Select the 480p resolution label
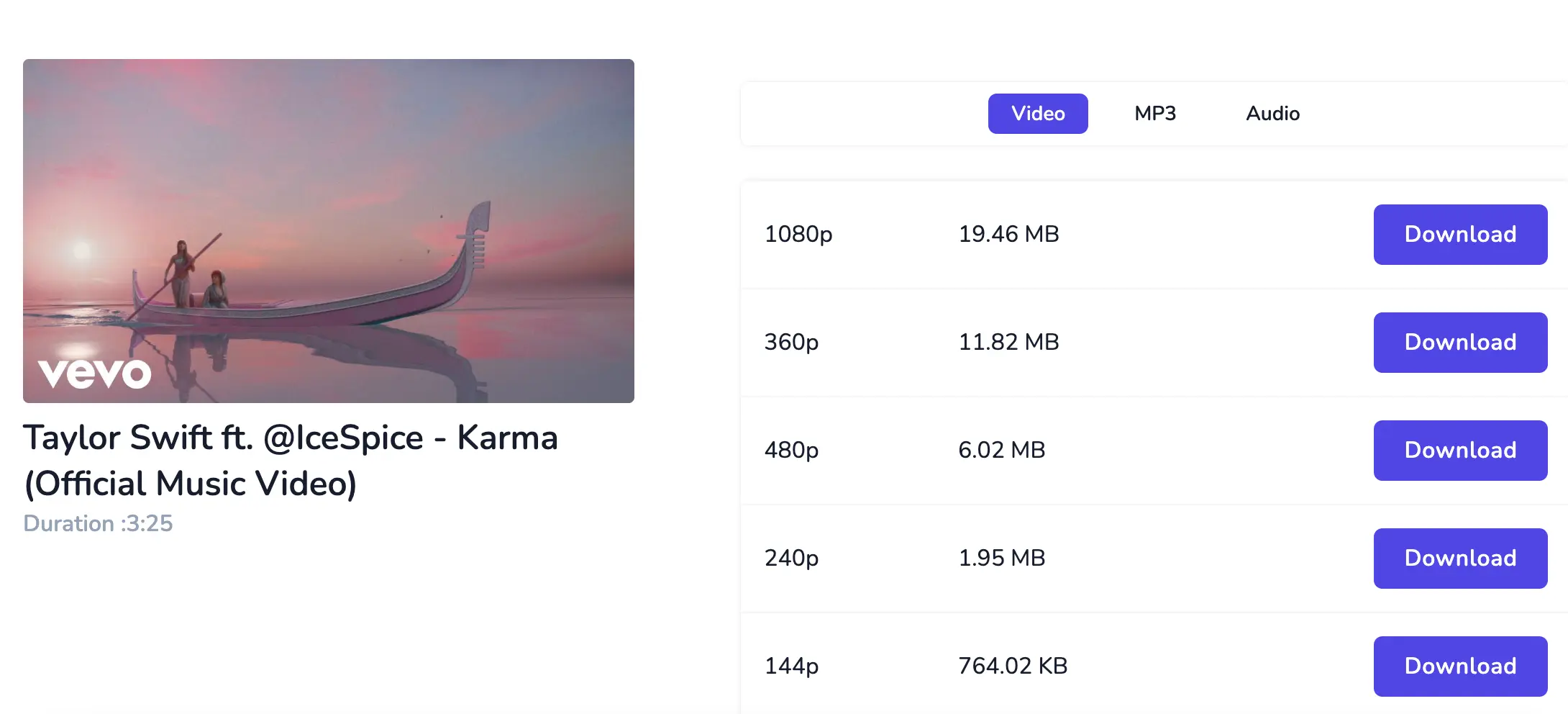Viewport: 1568px width, 714px height. click(791, 451)
